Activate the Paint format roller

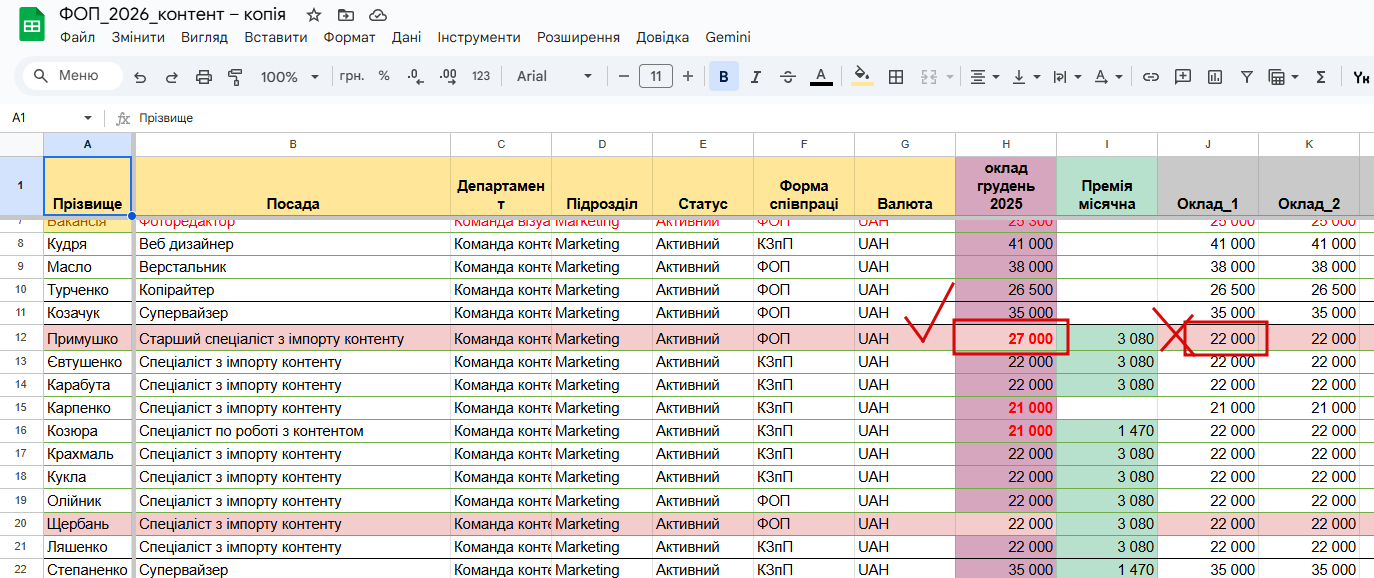coord(236,77)
